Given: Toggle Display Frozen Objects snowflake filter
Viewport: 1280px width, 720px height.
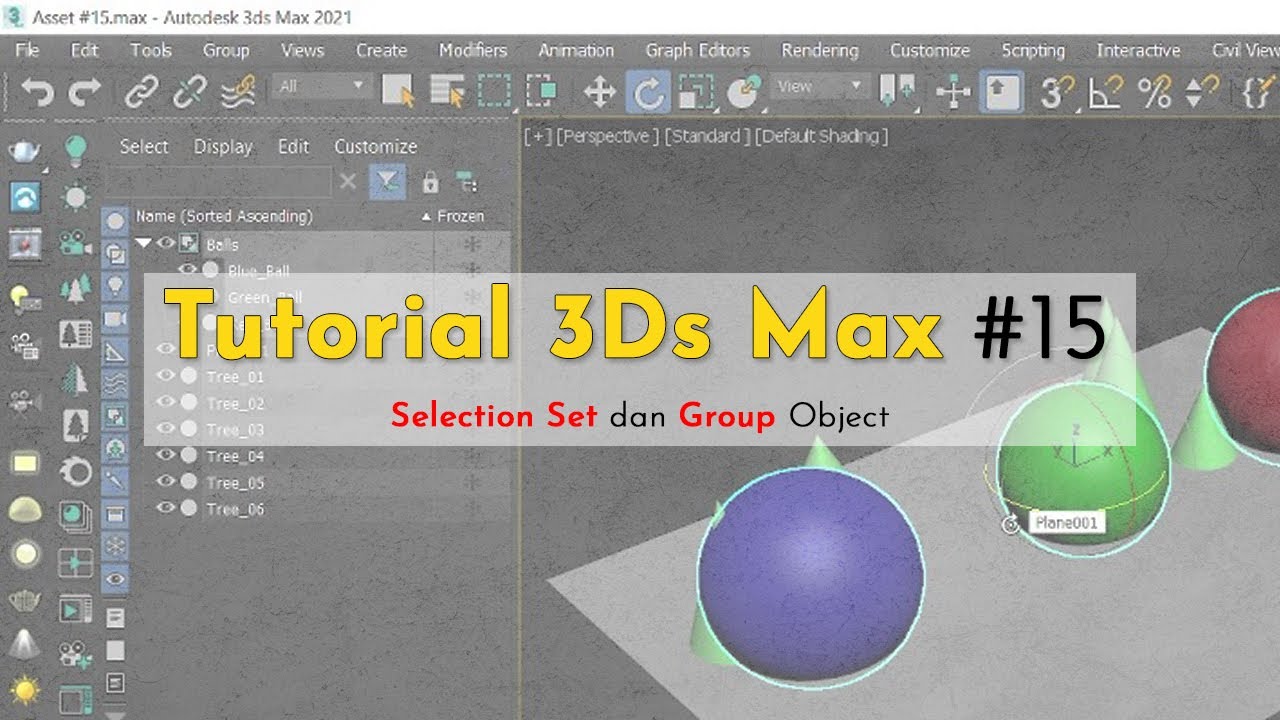Looking at the screenshot, I should [x=116, y=546].
